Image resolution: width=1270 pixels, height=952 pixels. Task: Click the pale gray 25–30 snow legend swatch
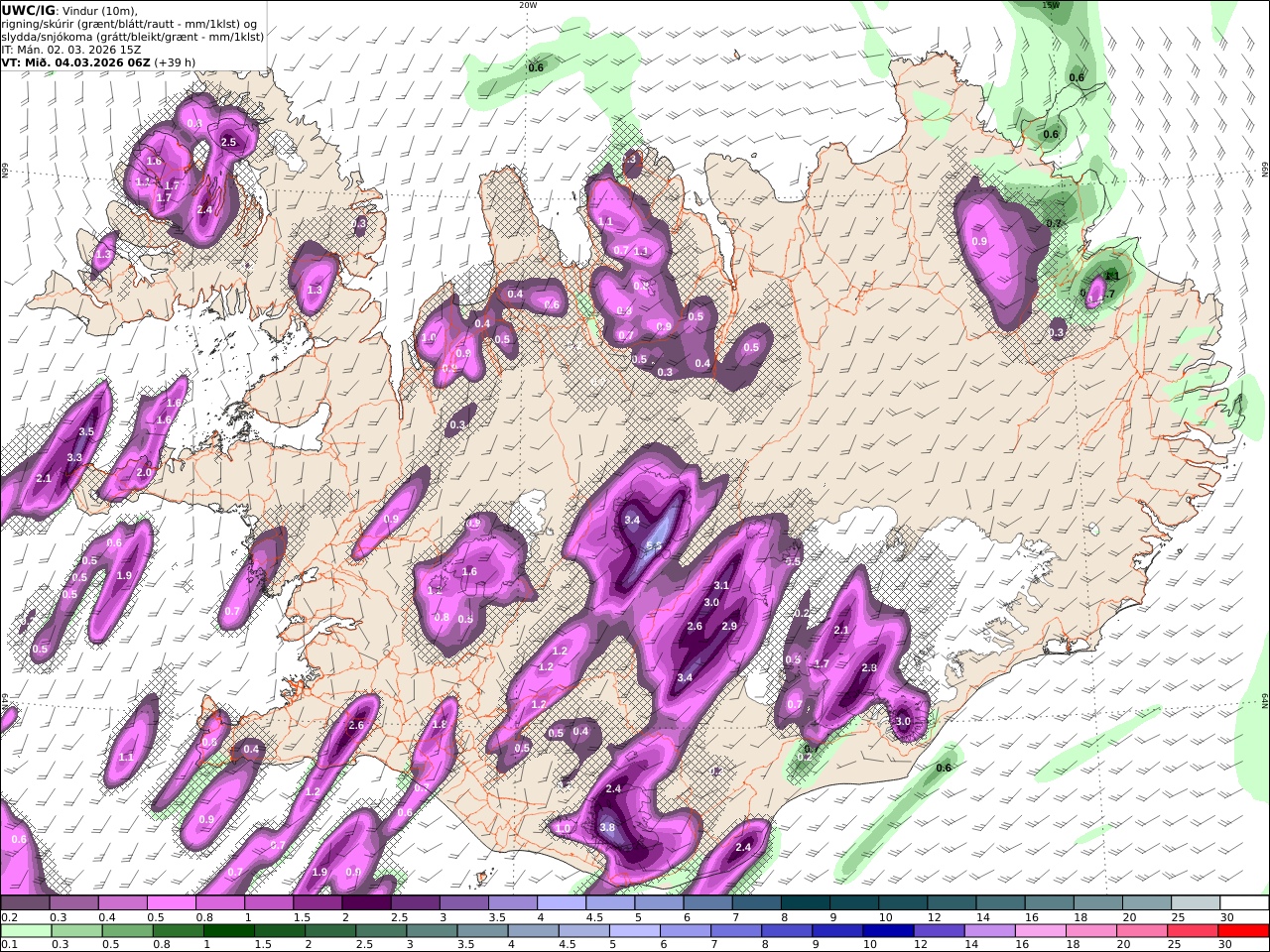1195,902
